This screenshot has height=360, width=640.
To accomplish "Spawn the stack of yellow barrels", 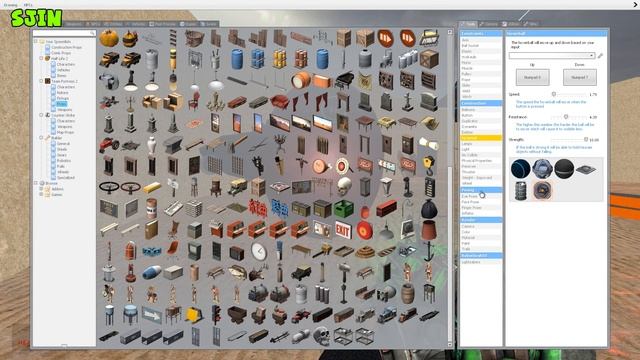I will (x=280, y=60).
